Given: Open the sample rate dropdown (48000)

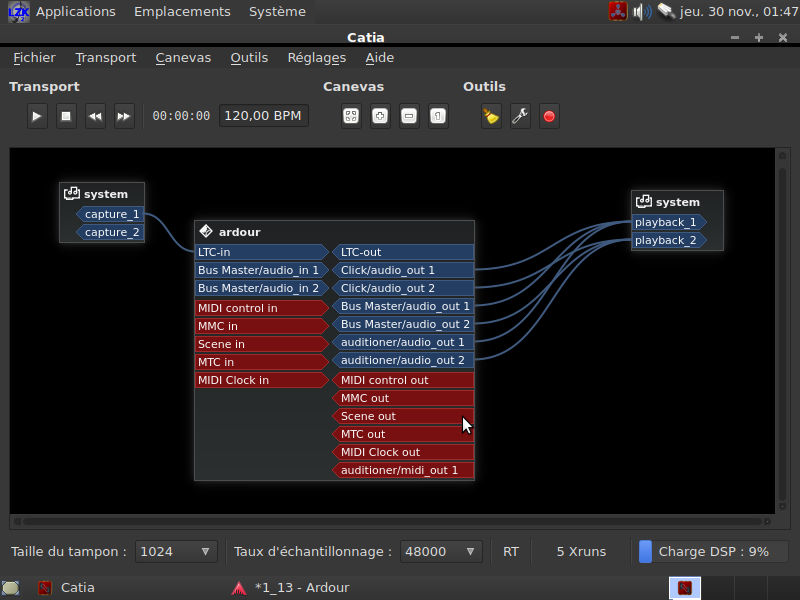Looking at the screenshot, I should click(x=441, y=551).
